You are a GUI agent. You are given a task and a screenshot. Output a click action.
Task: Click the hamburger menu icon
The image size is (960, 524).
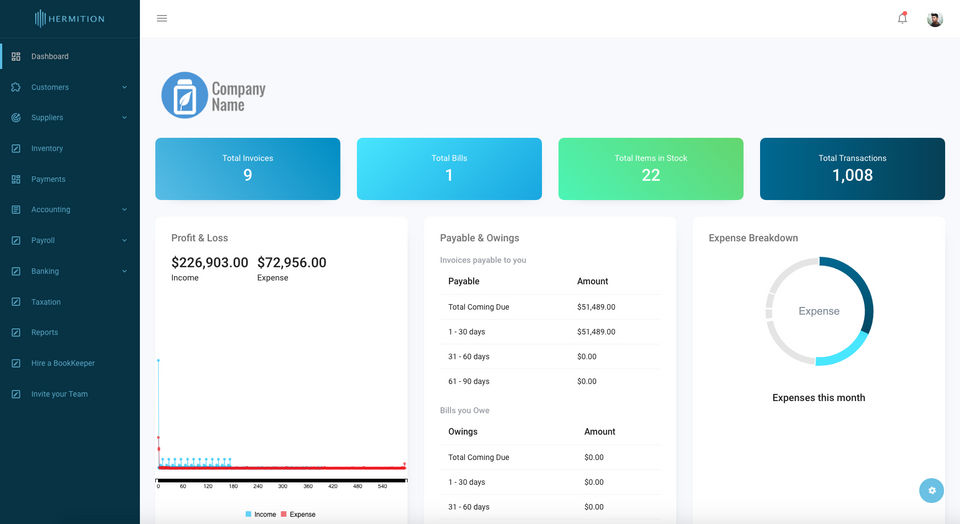click(x=162, y=18)
